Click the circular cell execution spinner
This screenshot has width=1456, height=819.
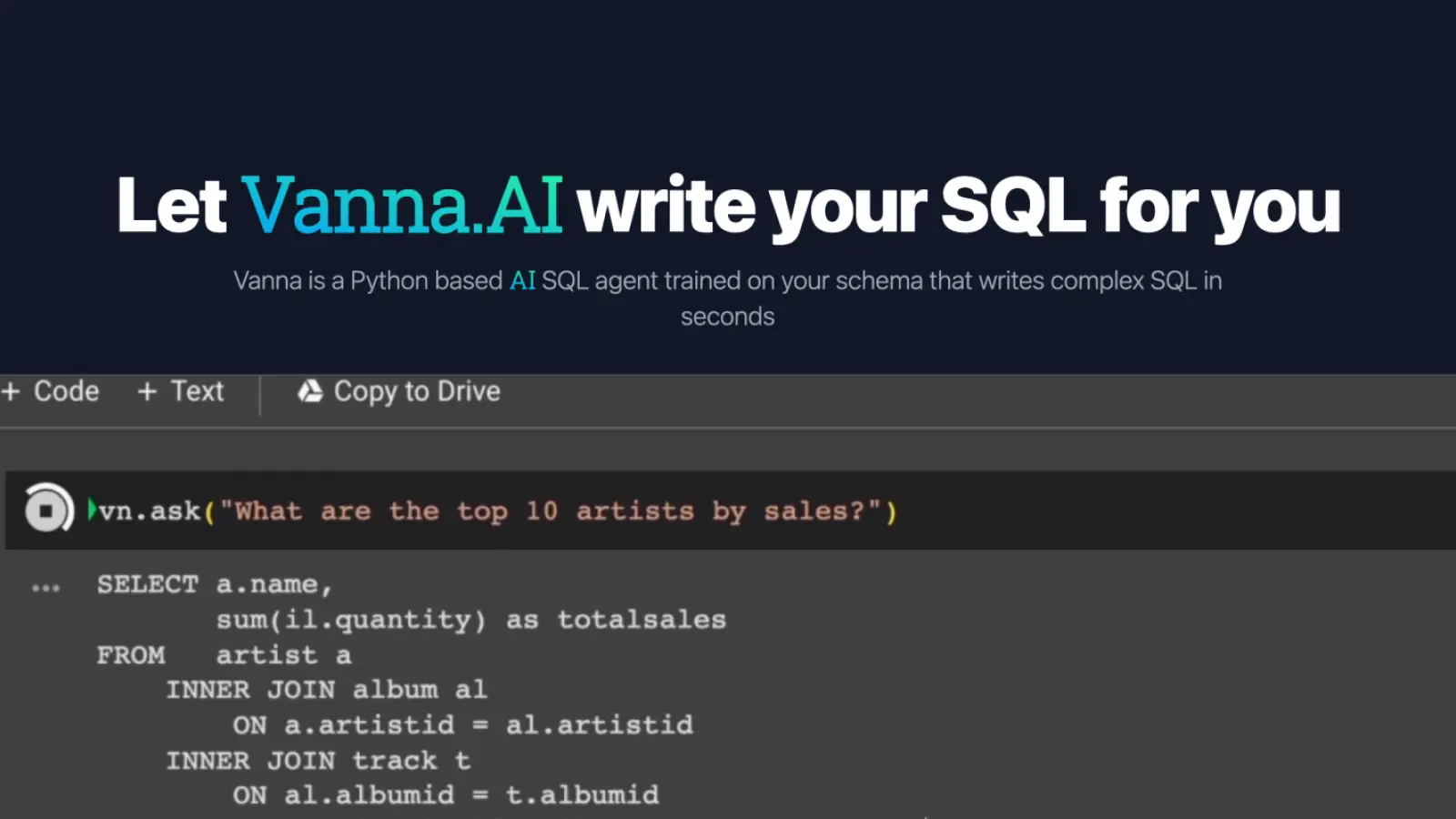(x=47, y=510)
